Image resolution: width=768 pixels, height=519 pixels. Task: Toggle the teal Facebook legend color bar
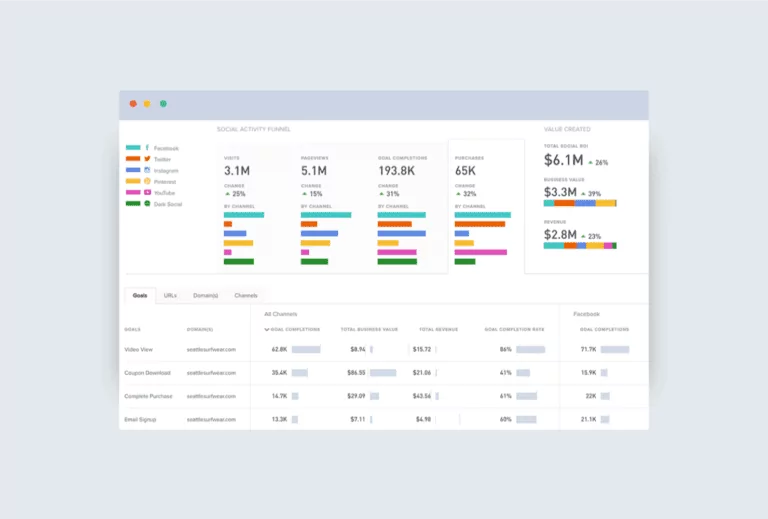tap(132, 147)
